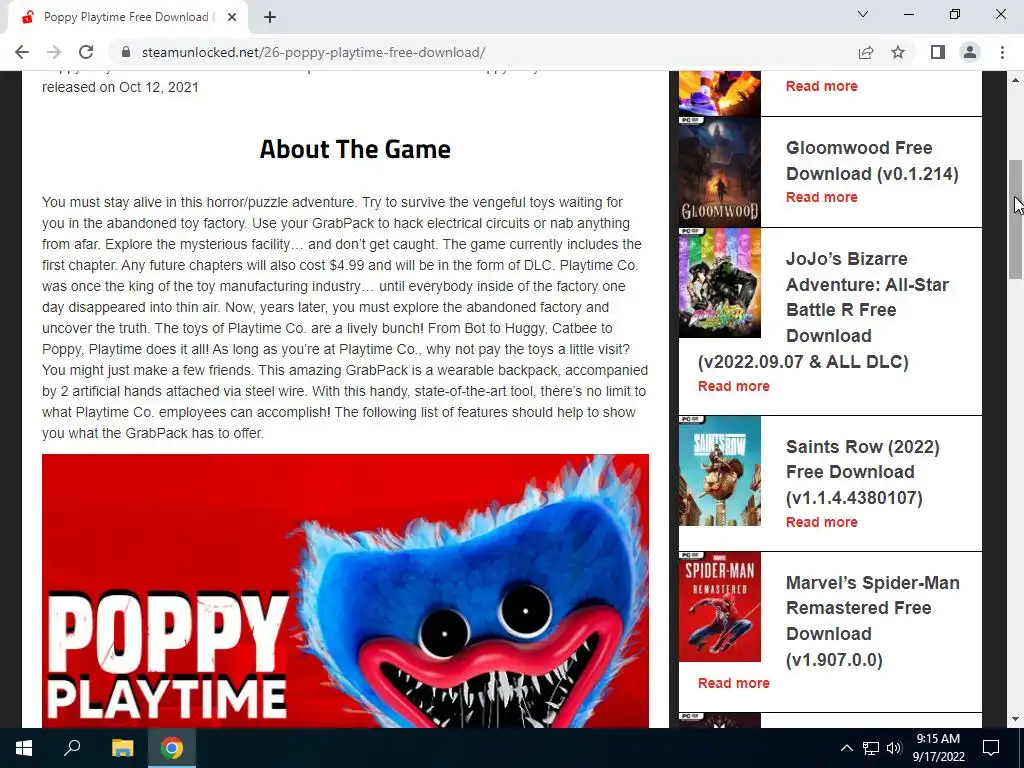Click Read more under Gloomwood
1024x768 pixels.
point(822,197)
